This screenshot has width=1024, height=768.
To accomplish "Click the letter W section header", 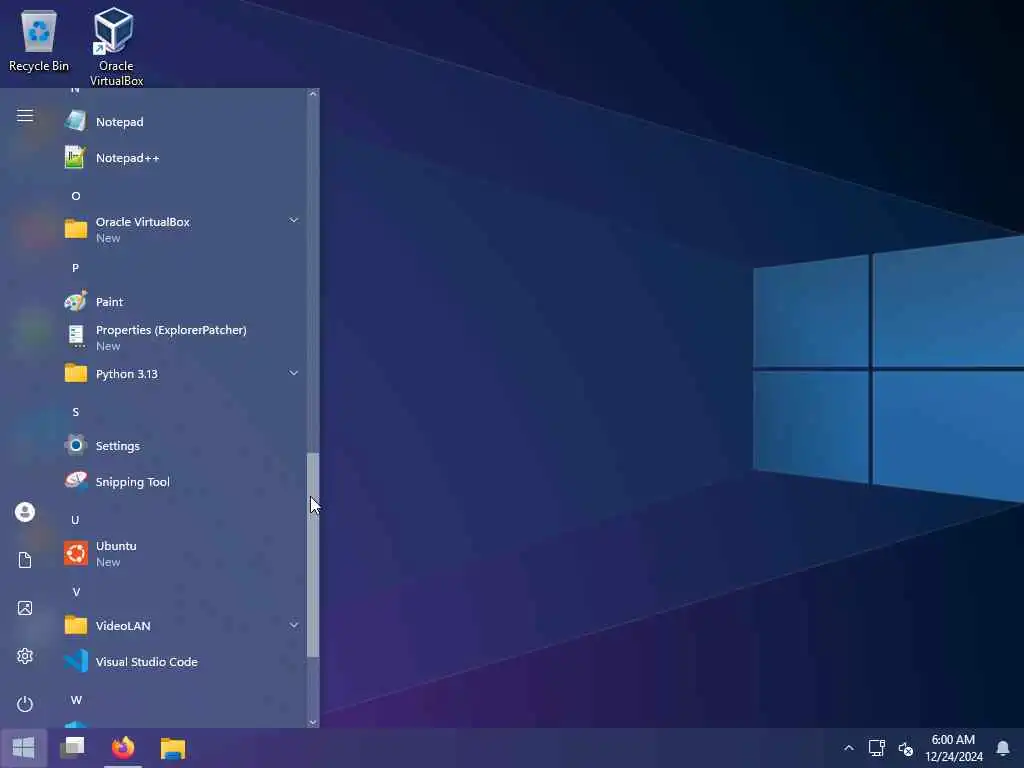I will 76,699.
